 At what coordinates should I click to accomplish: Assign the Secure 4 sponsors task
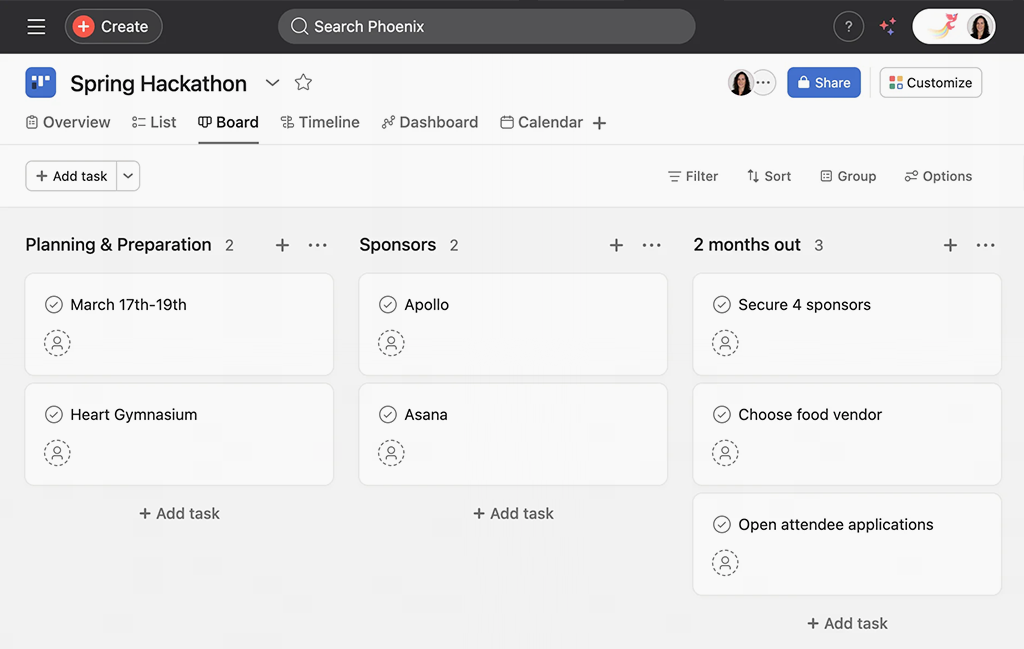click(x=725, y=343)
